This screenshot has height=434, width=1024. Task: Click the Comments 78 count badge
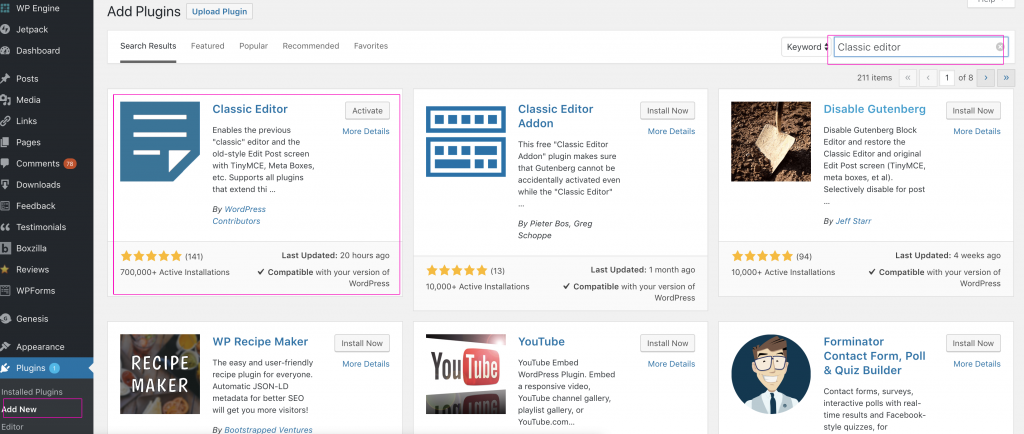point(70,164)
